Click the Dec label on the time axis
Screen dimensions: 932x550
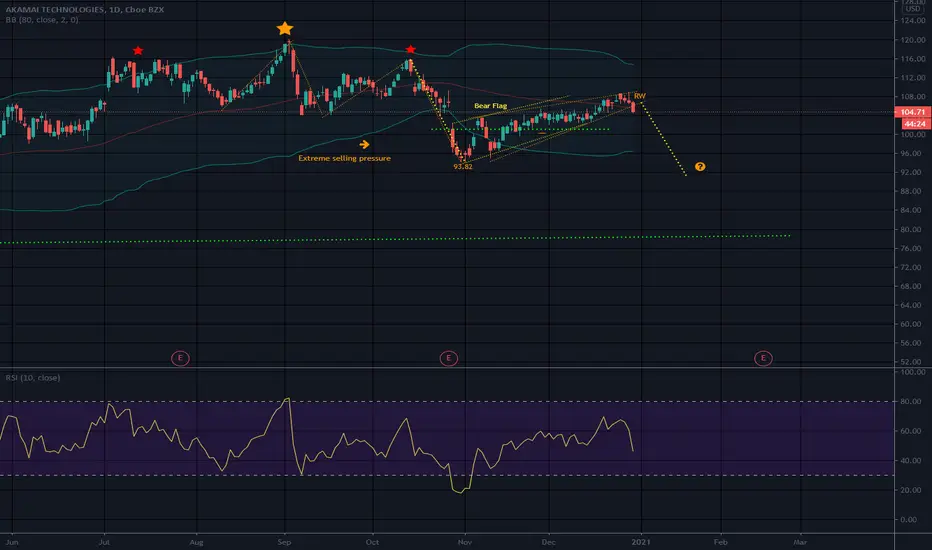549,542
